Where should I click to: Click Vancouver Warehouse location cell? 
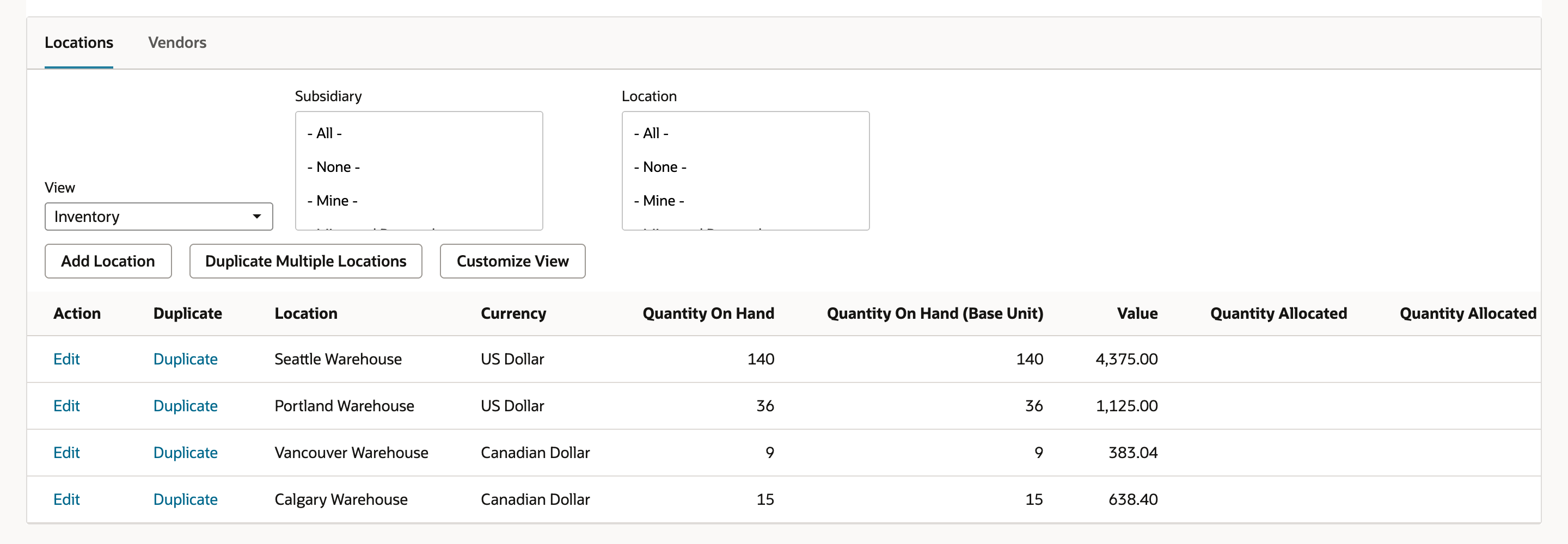click(x=352, y=453)
